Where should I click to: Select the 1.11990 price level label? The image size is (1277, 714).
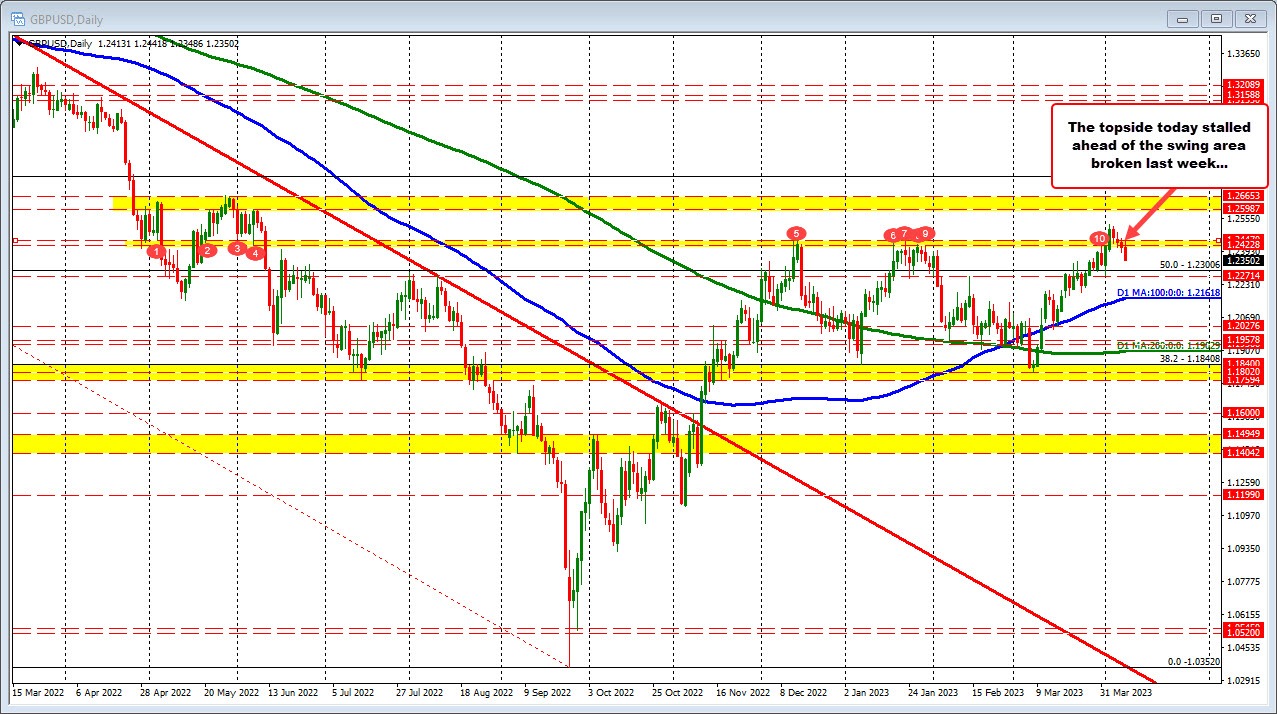pyautogui.click(x=1244, y=495)
